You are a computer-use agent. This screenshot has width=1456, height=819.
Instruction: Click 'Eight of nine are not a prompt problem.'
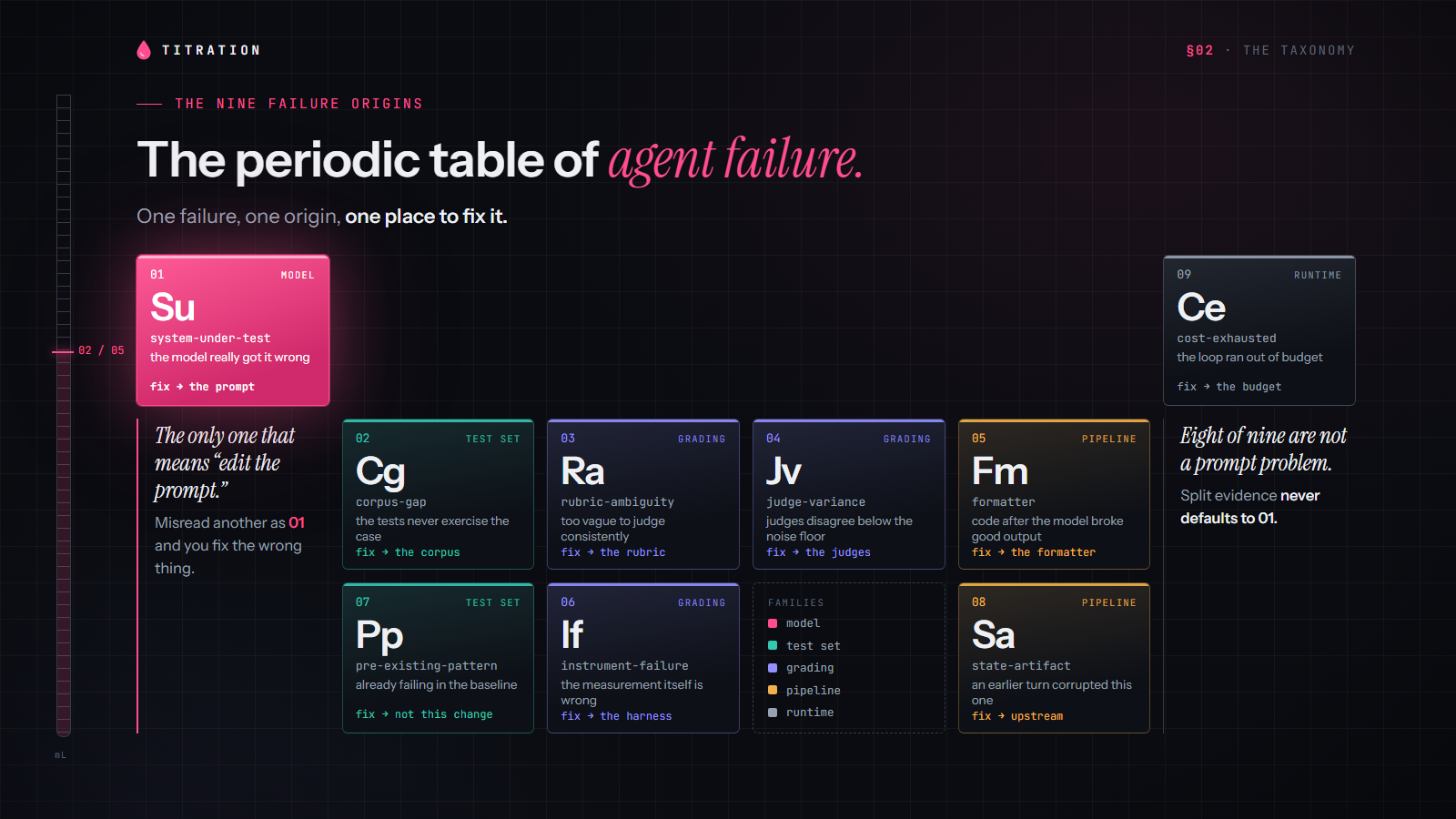pos(1263,450)
